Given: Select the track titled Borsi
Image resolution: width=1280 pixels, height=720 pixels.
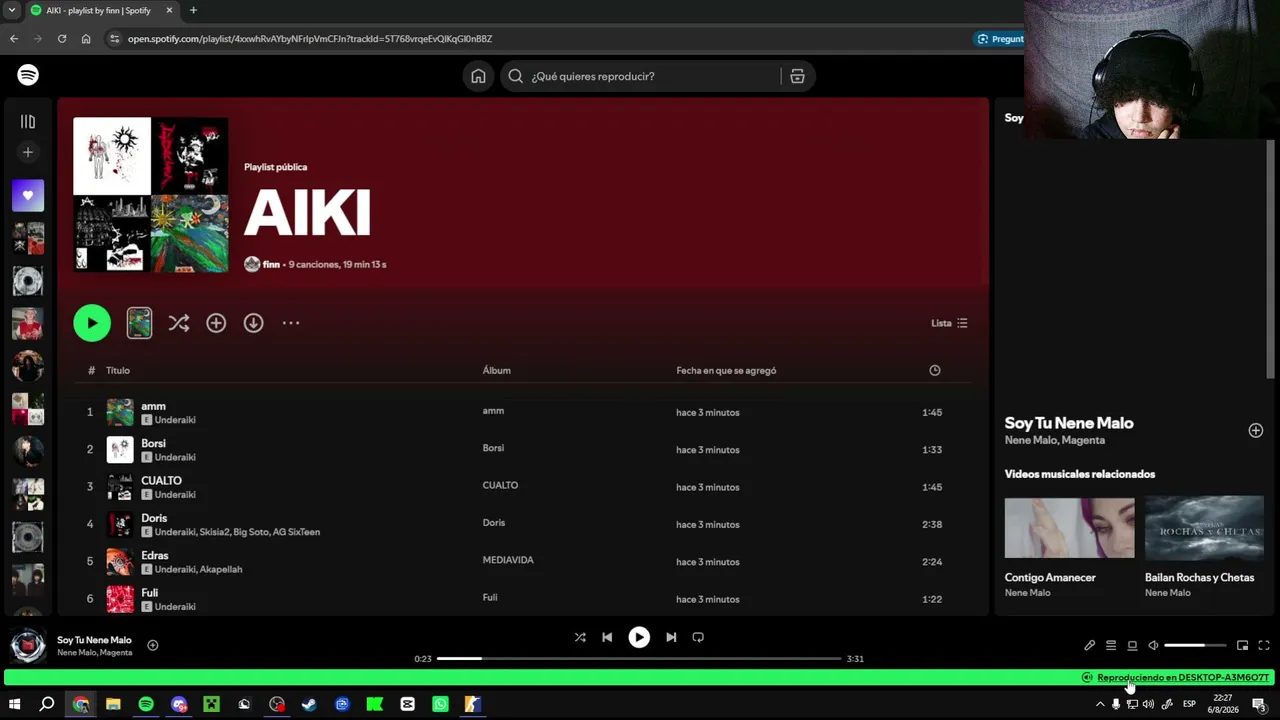Looking at the screenshot, I should click(x=154, y=443).
